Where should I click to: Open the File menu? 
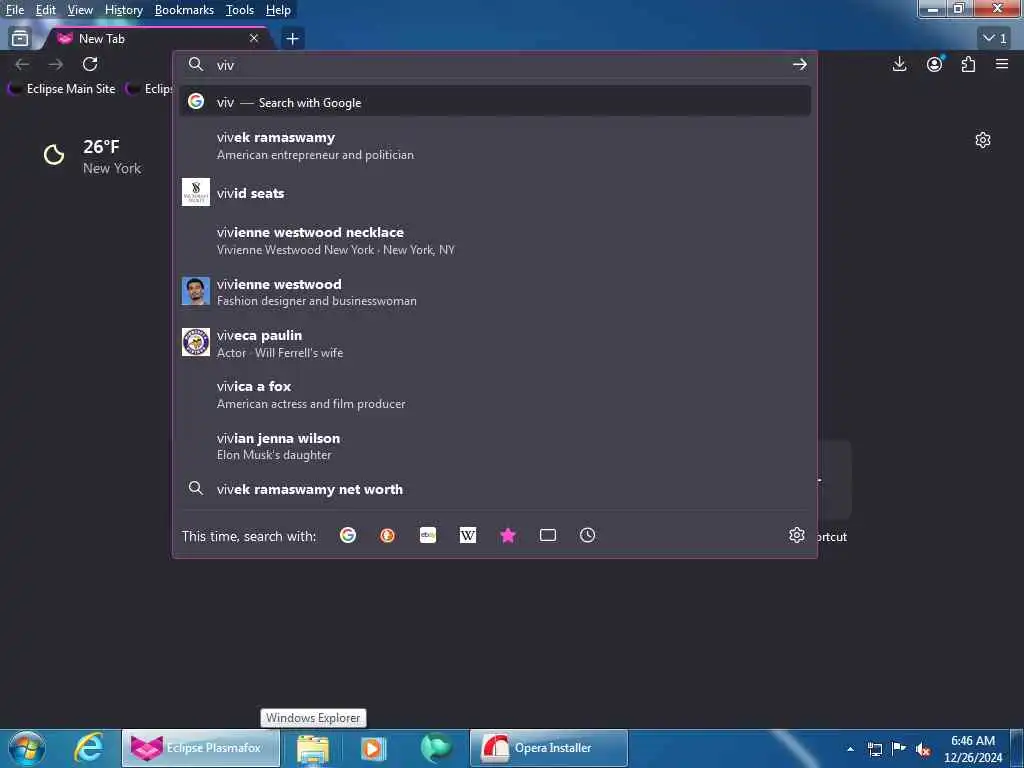point(14,10)
